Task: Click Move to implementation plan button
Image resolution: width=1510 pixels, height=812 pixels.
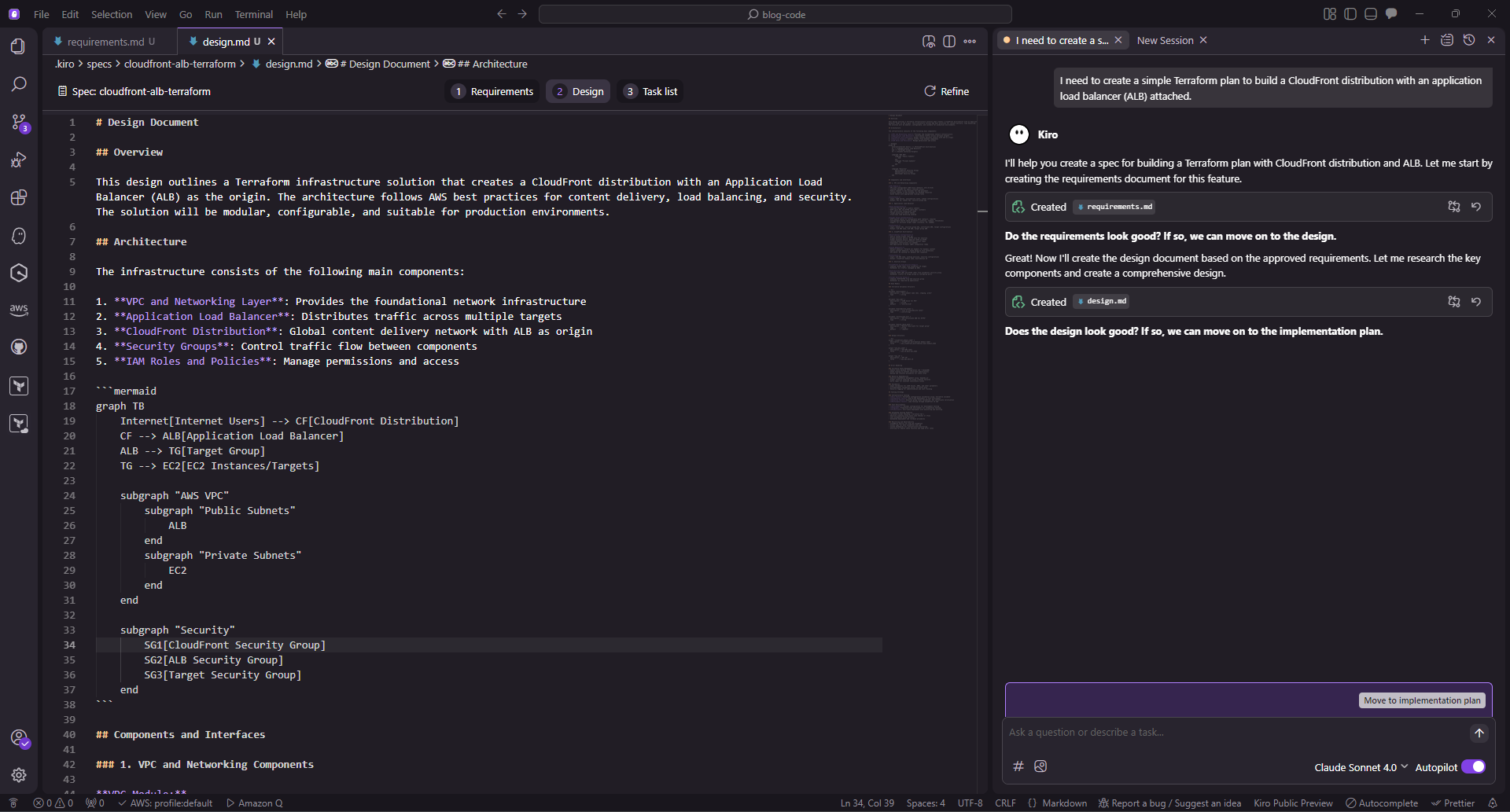Action: [1422, 700]
